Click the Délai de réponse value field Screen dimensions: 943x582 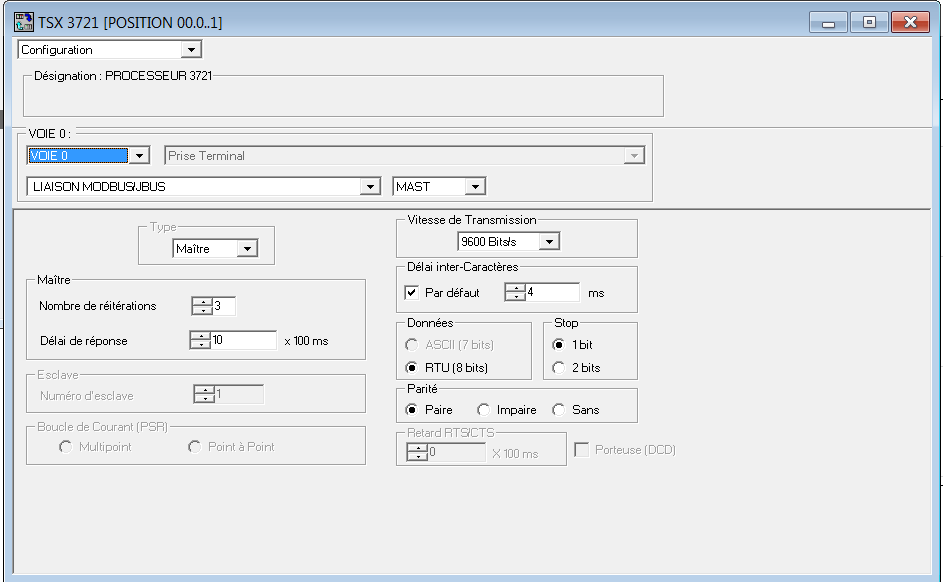[244, 340]
